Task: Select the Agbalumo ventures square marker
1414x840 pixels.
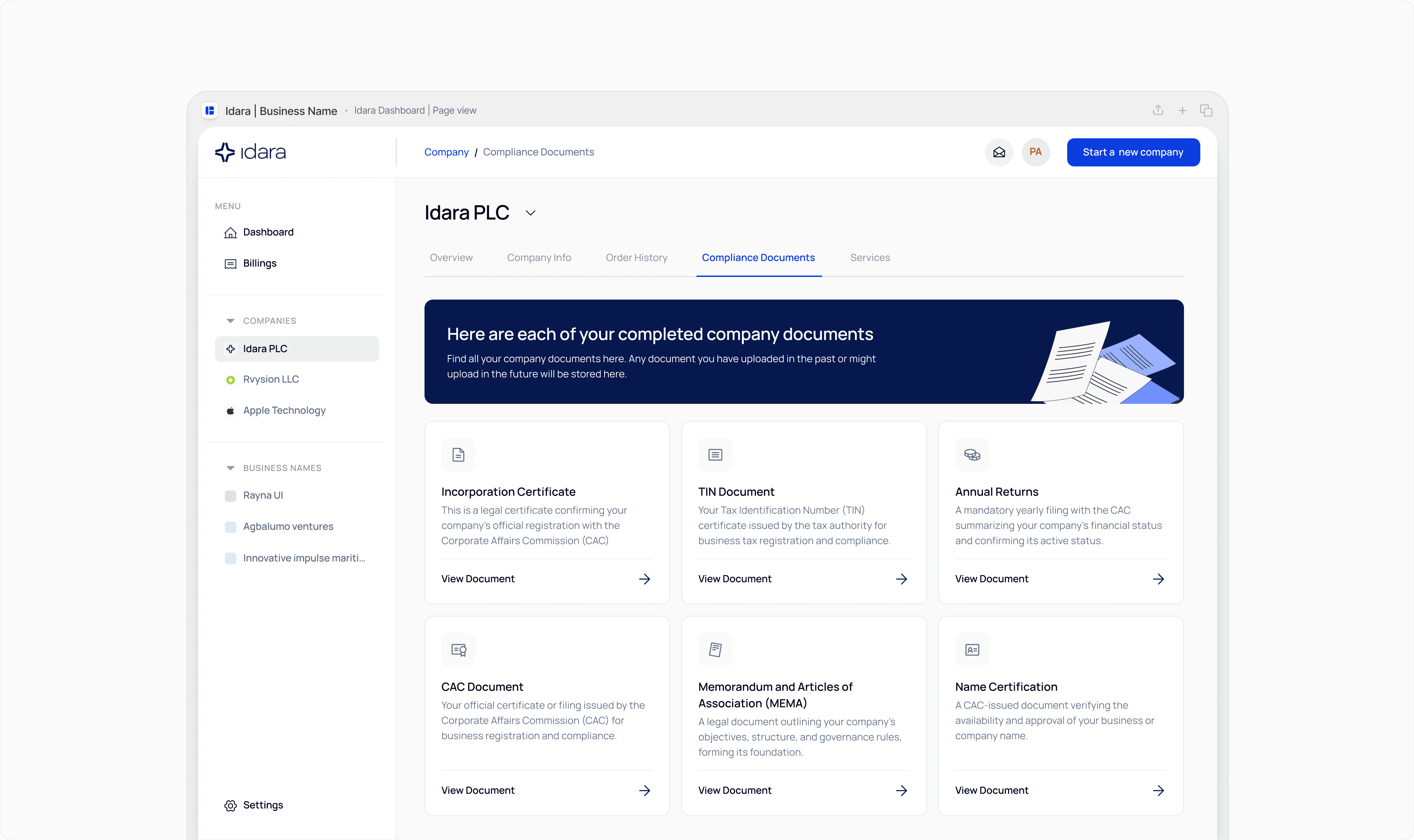Action: [230, 527]
